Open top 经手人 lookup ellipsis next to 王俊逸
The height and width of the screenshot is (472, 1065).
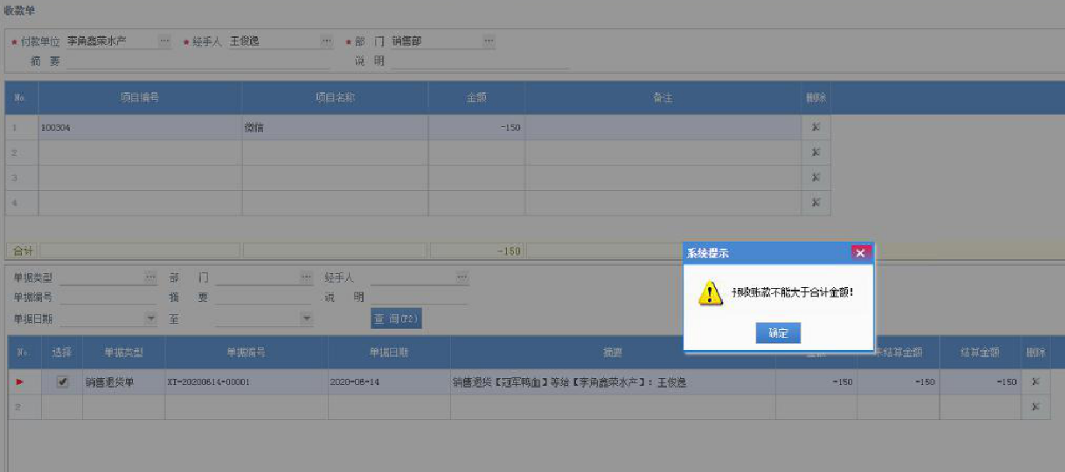[x=326, y=41]
